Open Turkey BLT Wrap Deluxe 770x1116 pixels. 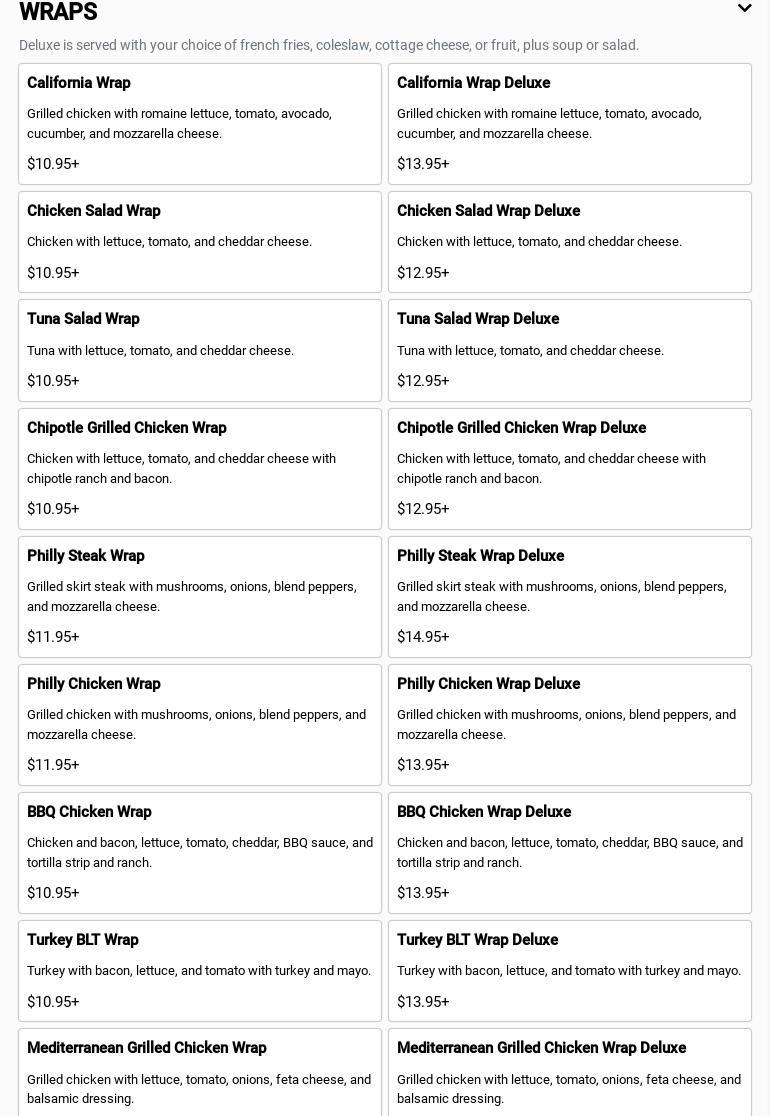(569, 970)
